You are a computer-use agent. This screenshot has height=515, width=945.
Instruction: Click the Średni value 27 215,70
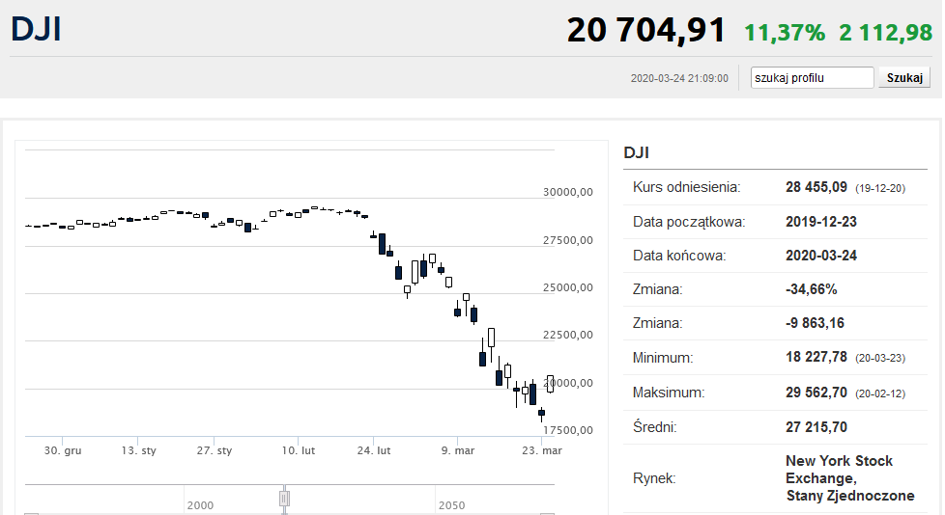(817, 427)
